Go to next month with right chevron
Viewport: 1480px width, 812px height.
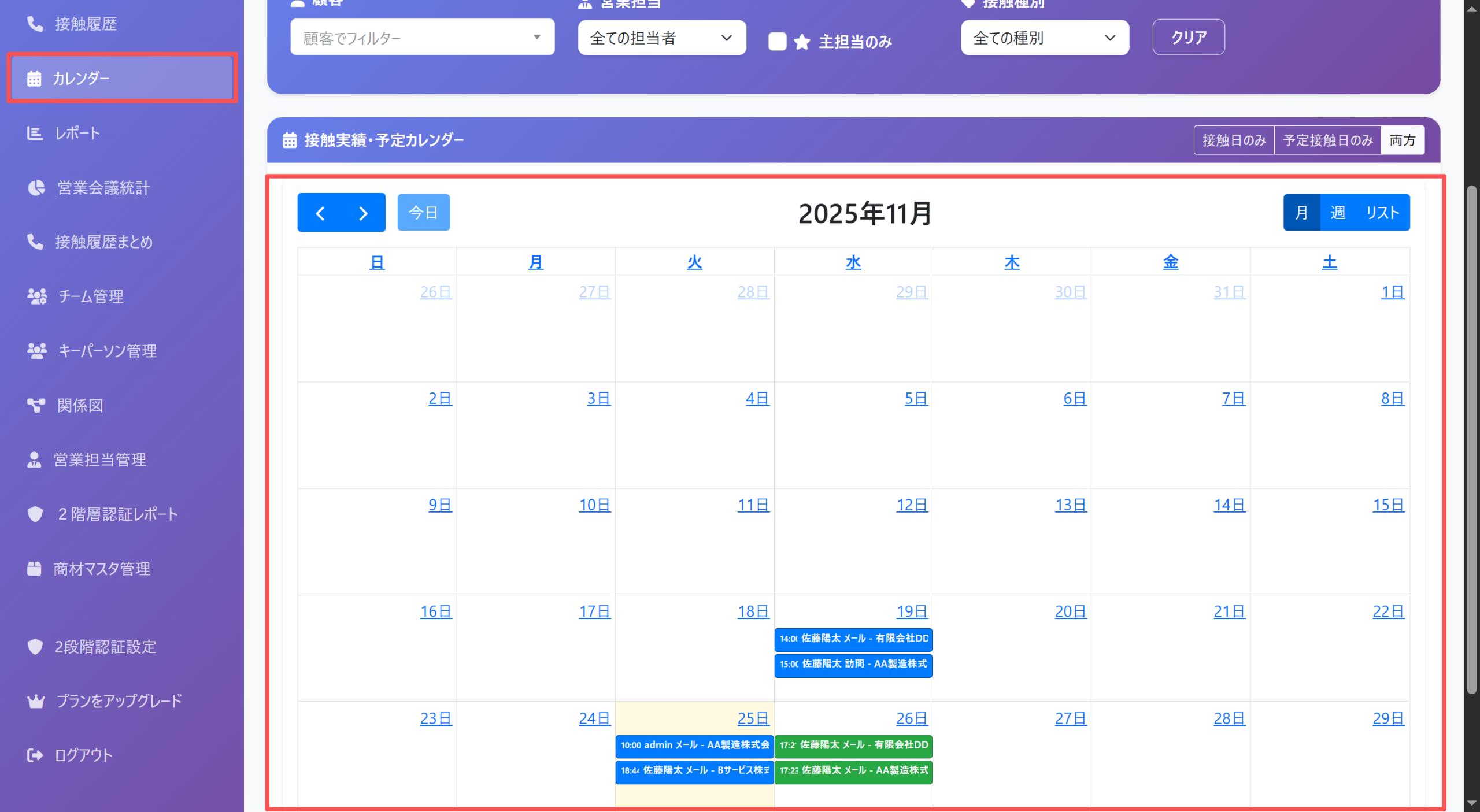click(x=363, y=213)
